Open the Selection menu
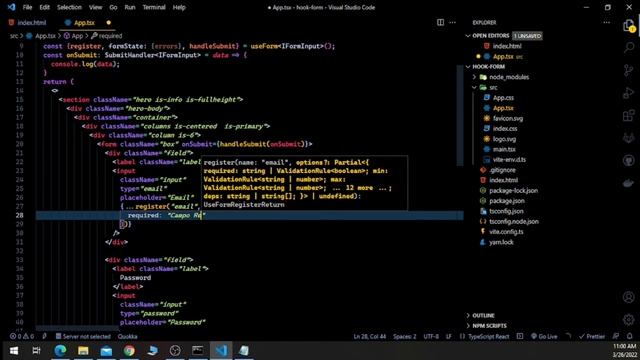The image size is (640, 360). pos(69,7)
